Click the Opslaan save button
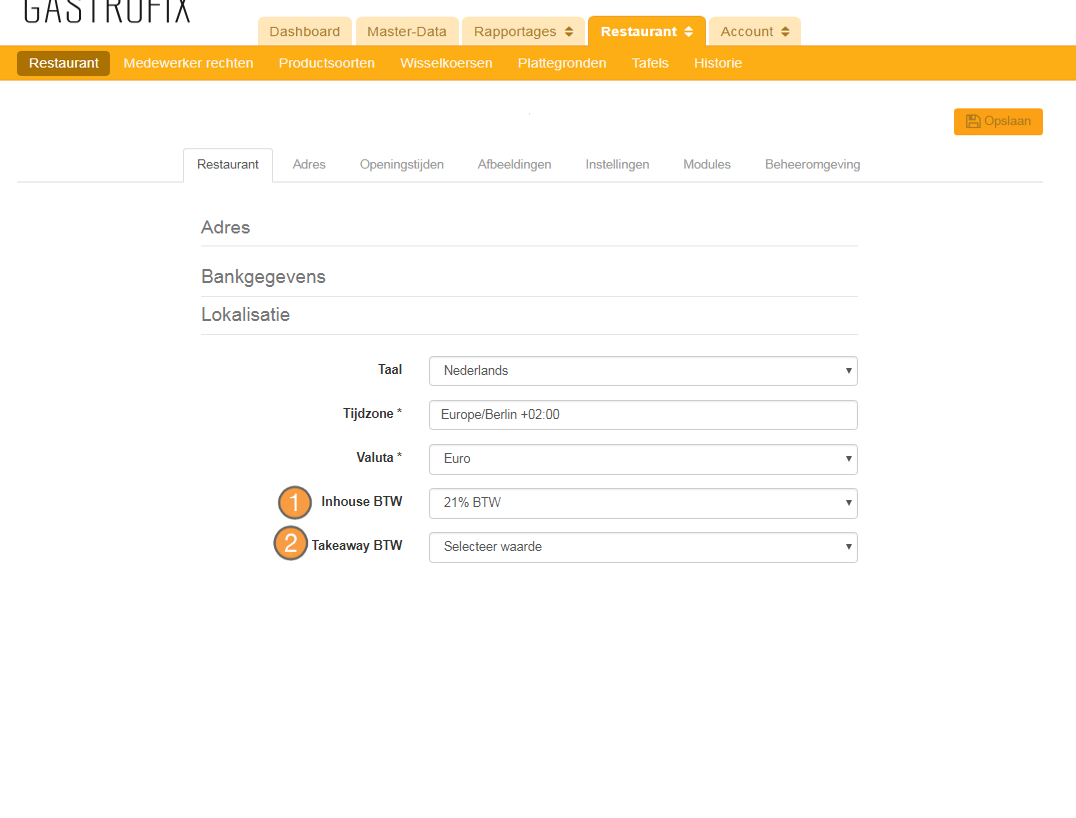The height and width of the screenshot is (818, 1076). tap(997, 121)
